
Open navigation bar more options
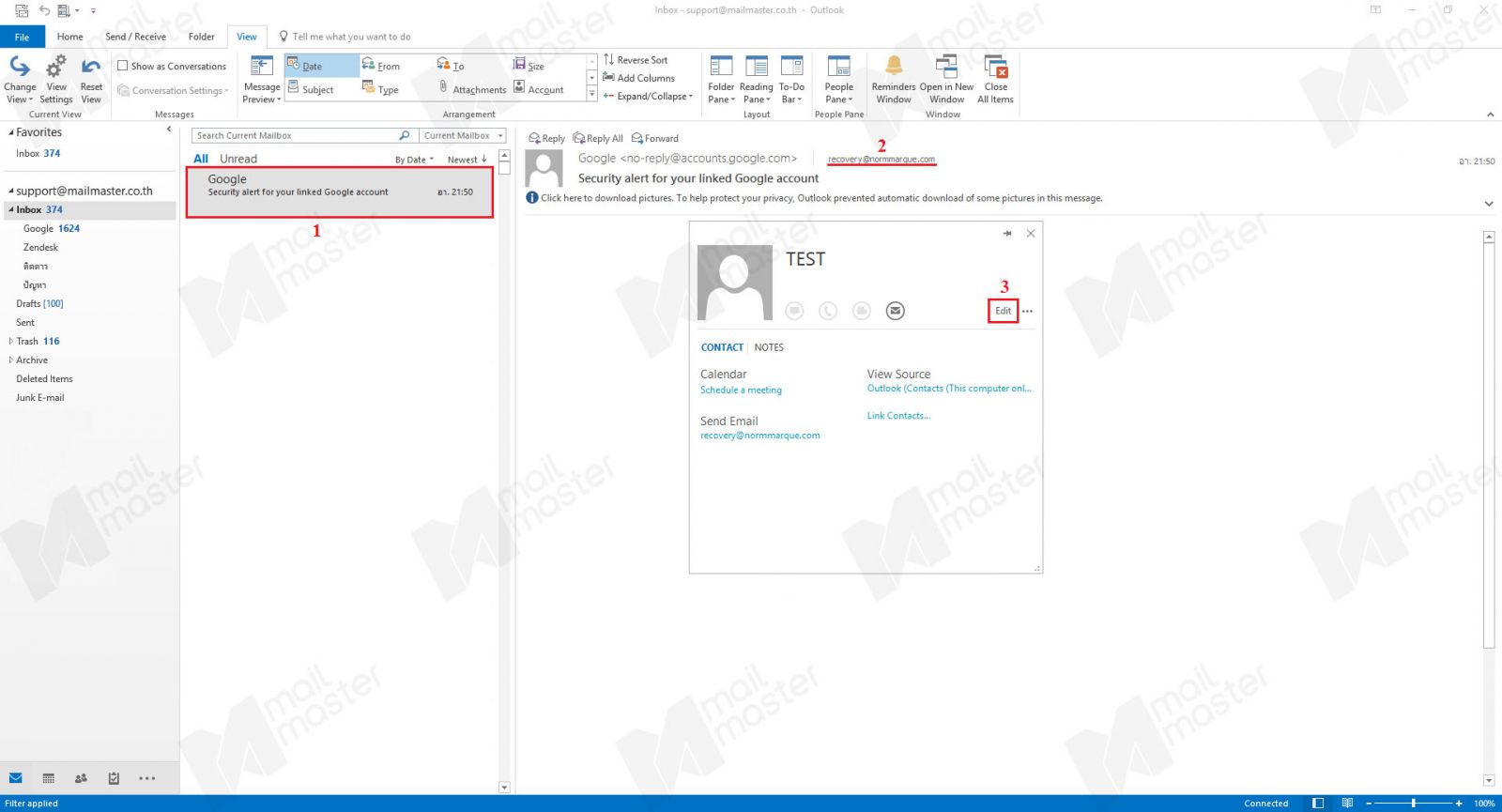(147, 778)
